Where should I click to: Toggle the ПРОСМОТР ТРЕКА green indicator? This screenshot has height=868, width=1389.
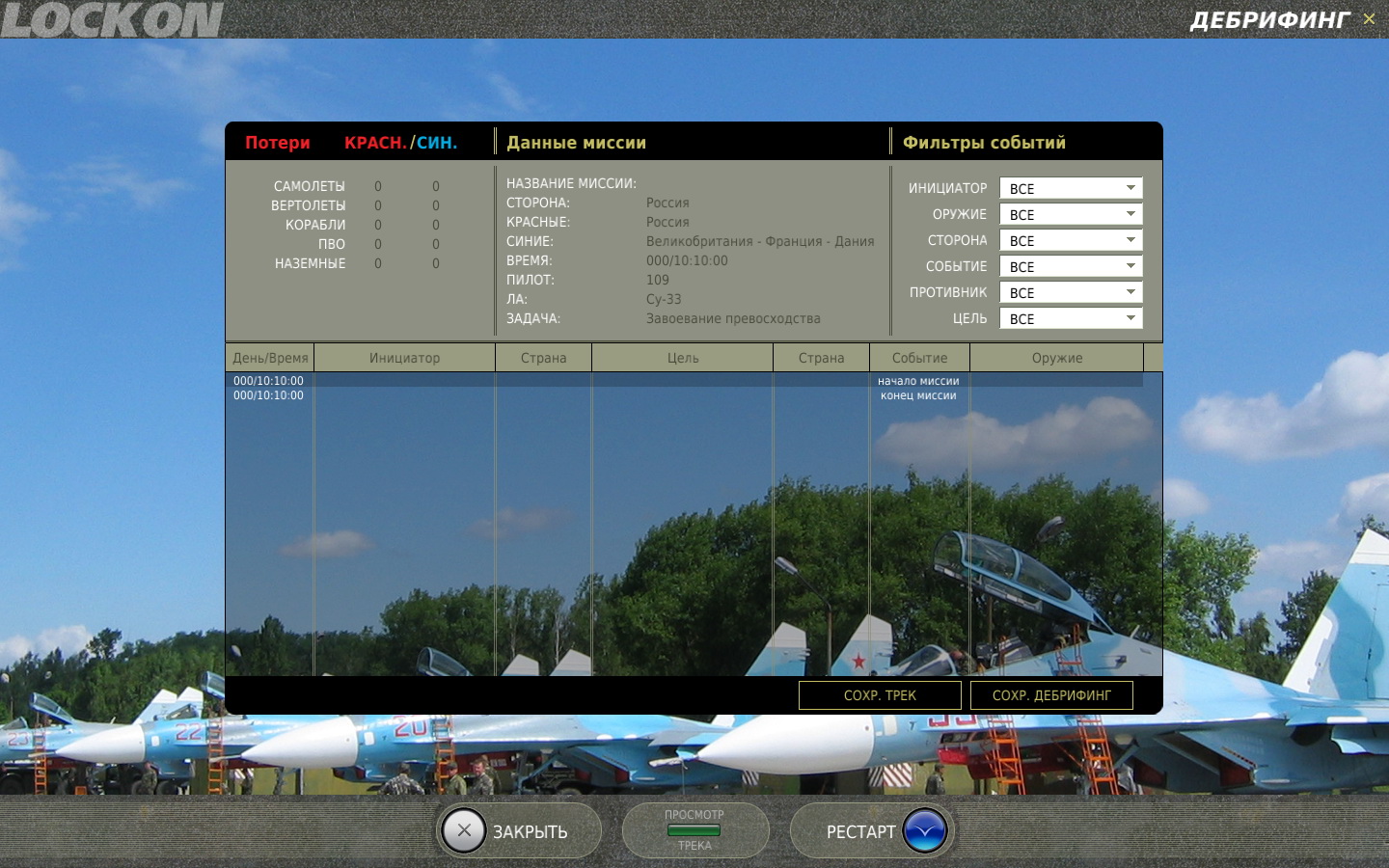pyautogui.click(x=694, y=830)
